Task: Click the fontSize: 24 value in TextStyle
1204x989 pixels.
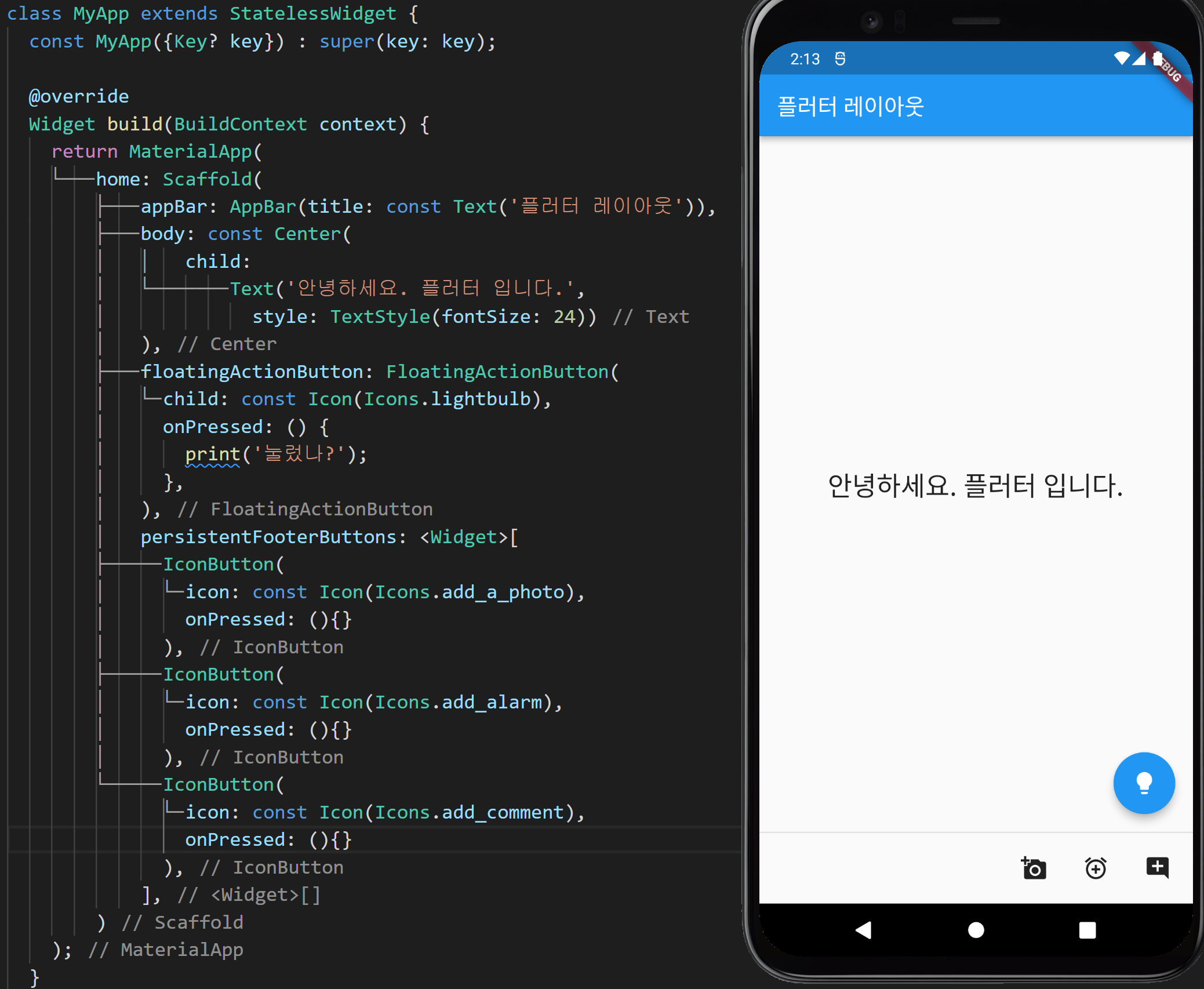Action: 564,317
